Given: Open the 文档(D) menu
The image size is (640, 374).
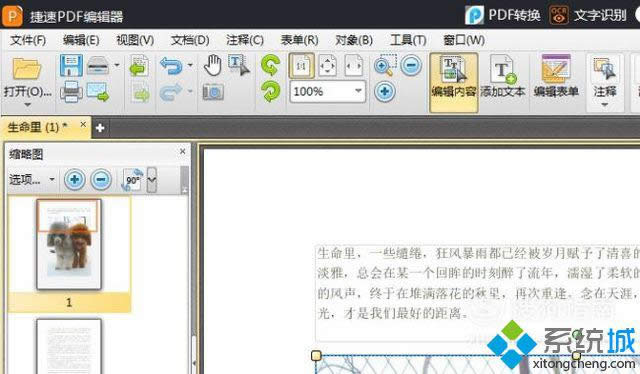Looking at the screenshot, I should [x=190, y=40].
